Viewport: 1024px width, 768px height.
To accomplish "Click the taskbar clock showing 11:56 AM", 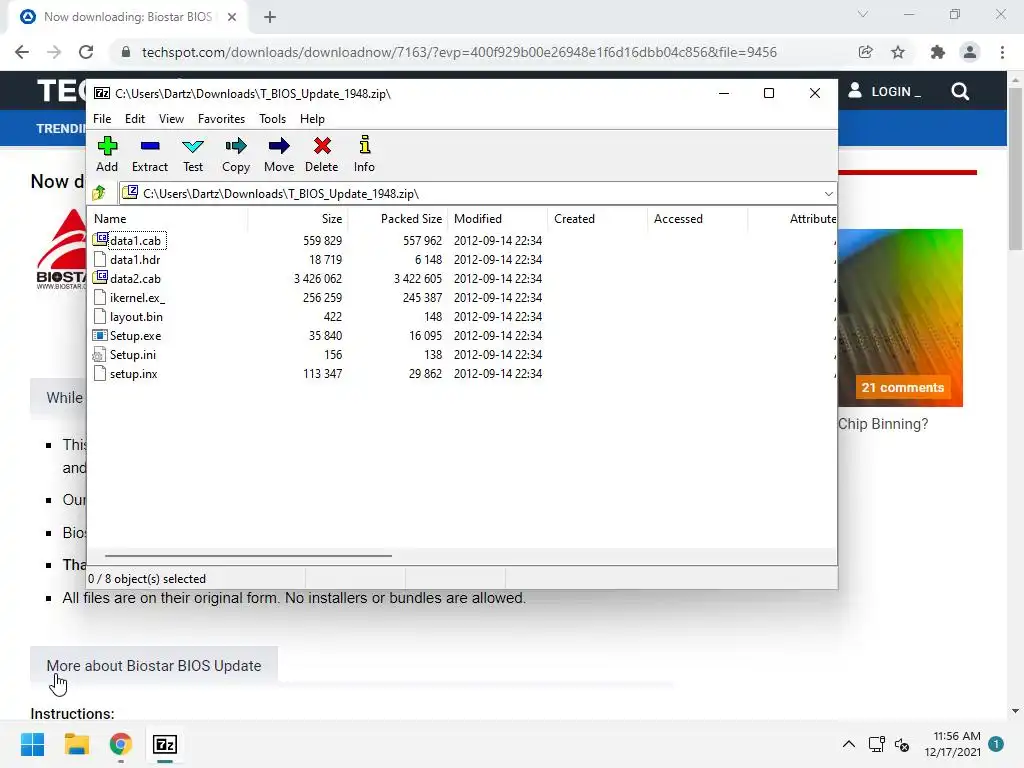I will click(x=952, y=744).
